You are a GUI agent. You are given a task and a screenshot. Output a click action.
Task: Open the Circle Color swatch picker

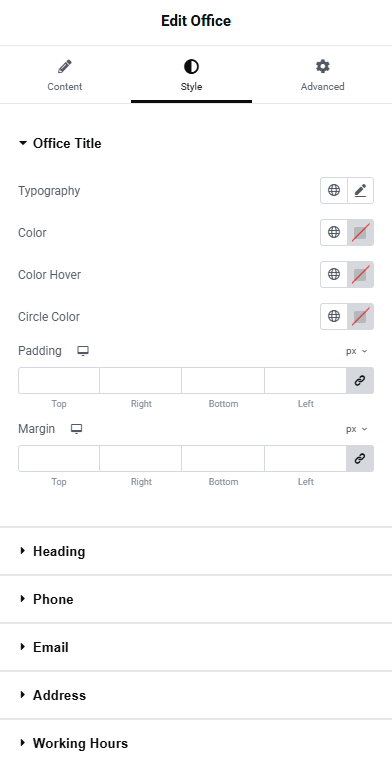361,316
